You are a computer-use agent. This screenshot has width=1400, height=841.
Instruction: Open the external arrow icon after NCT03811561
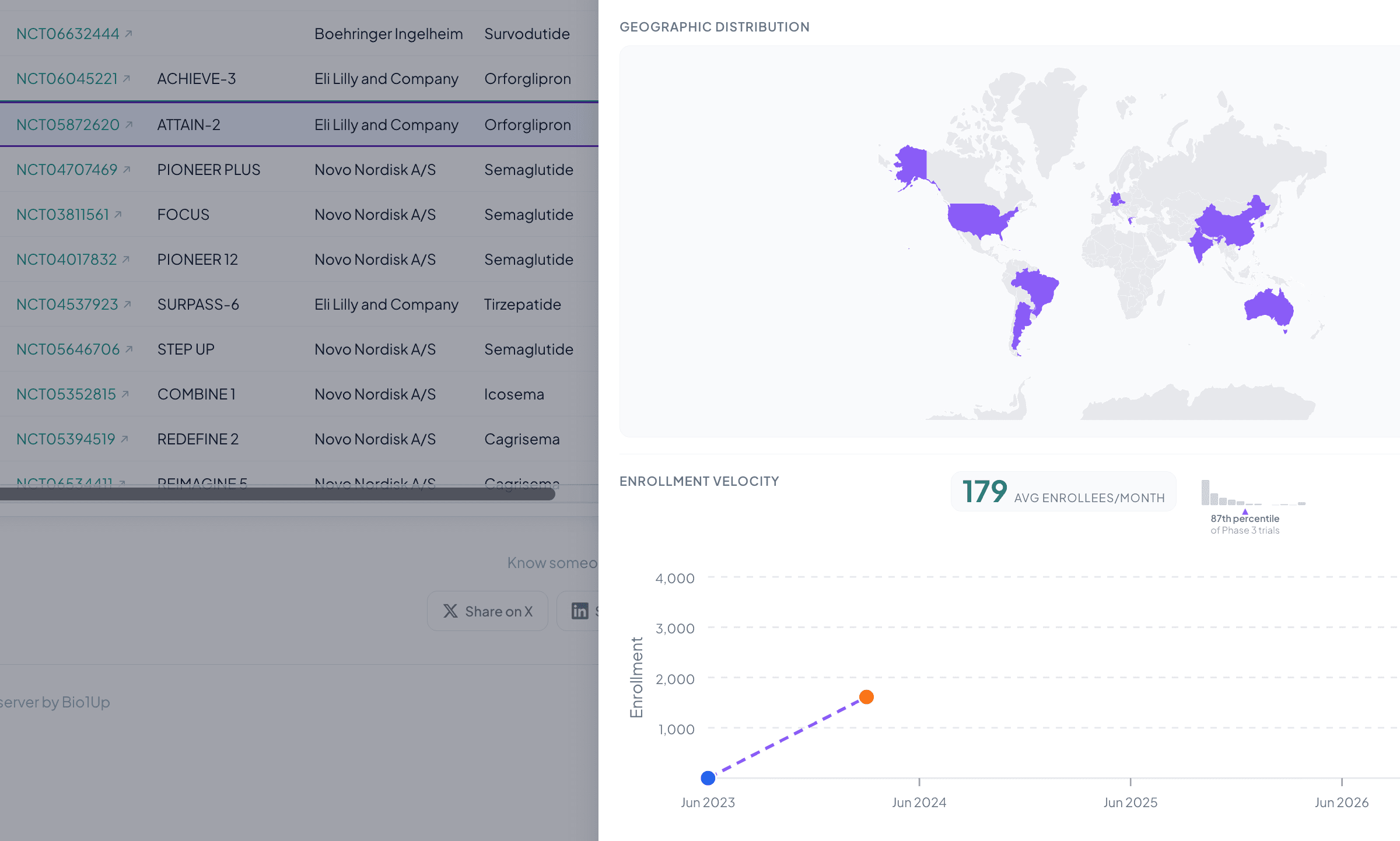[x=118, y=215]
